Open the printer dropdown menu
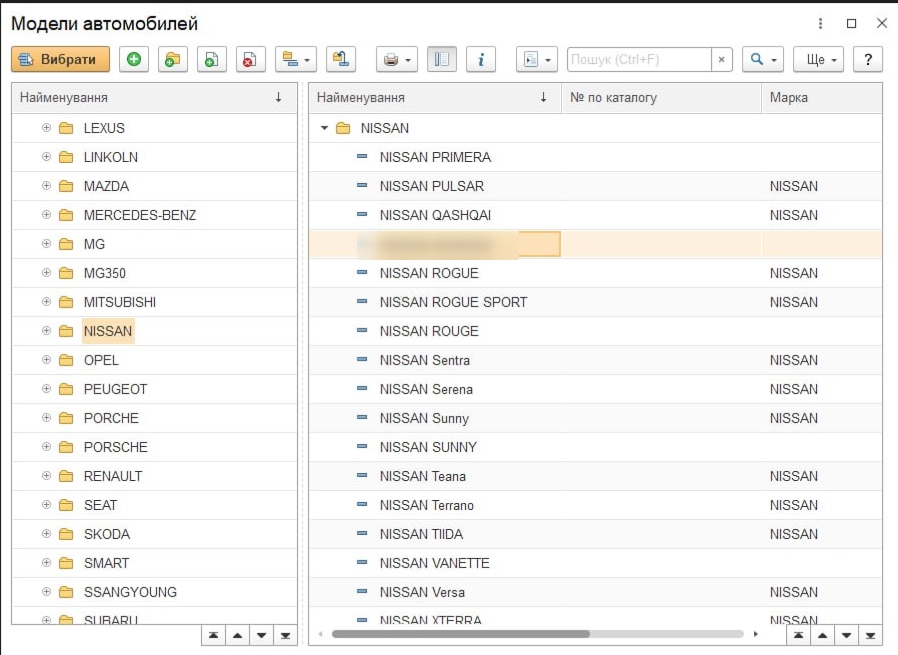The image size is (898, 655). pos(397,60)
